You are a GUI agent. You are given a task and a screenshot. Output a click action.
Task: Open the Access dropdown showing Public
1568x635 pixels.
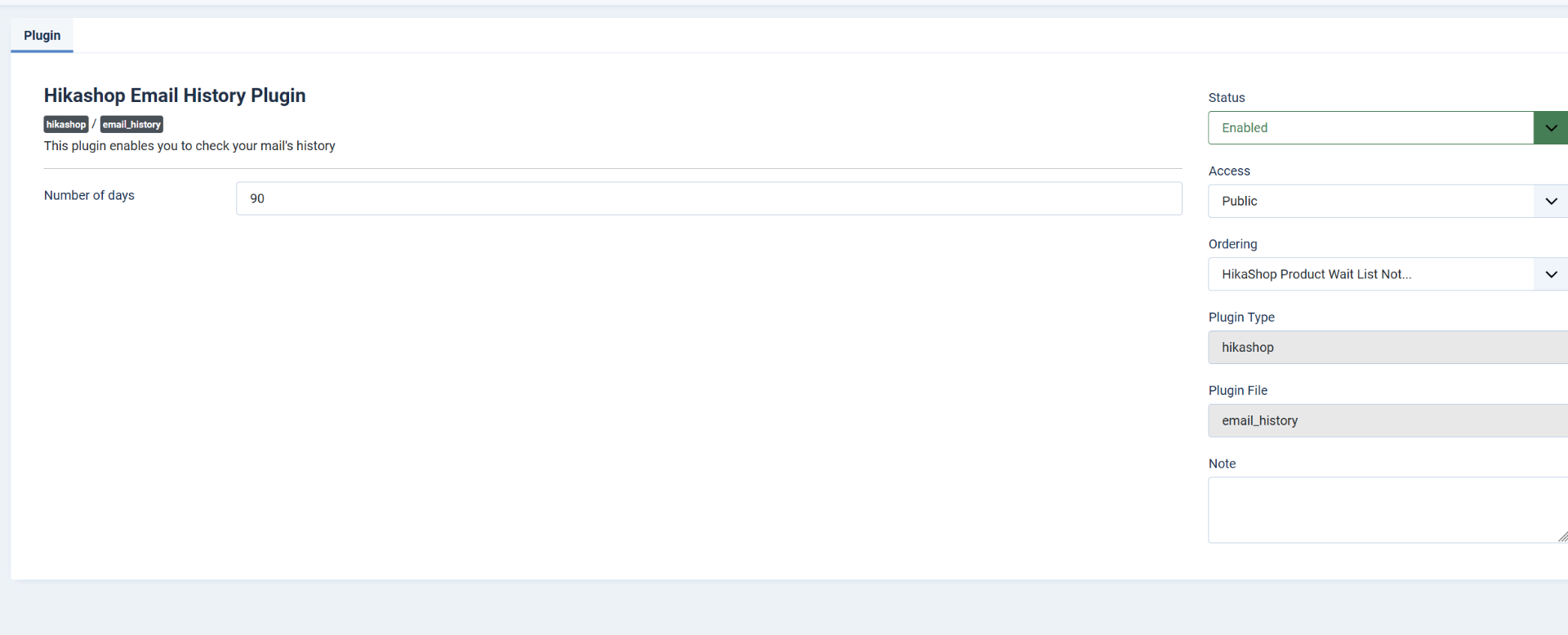click(x=1388, y=201)
